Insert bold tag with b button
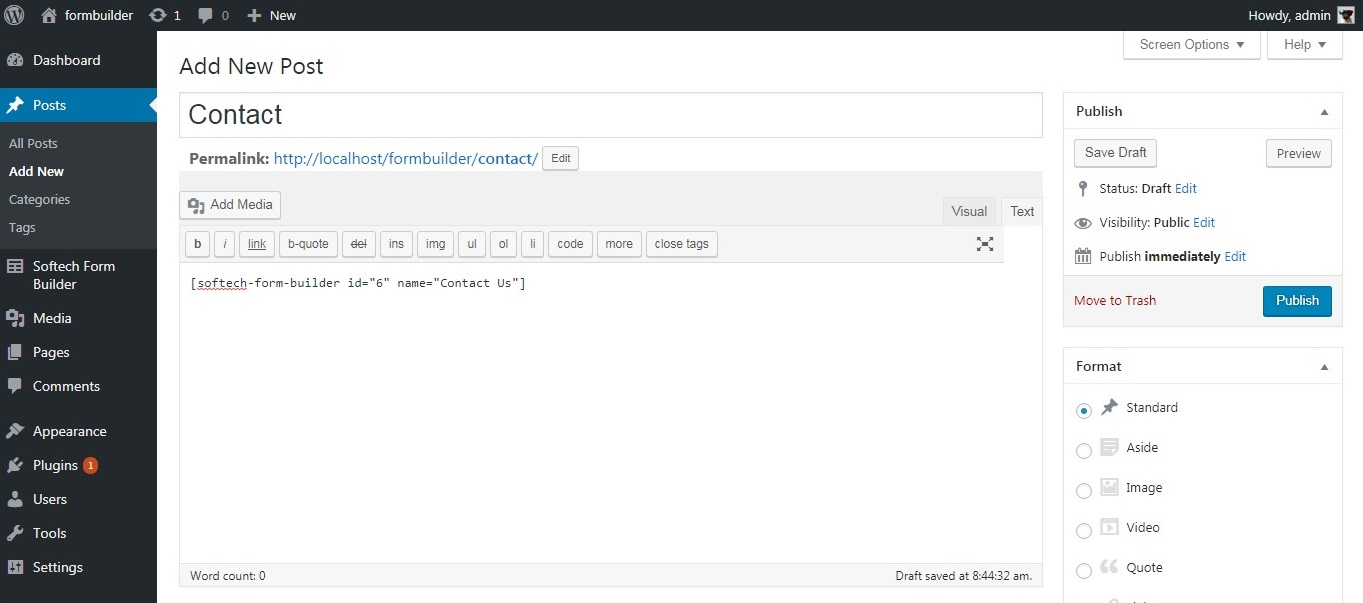The image size is (1363, 603). [x=197, y=244]
